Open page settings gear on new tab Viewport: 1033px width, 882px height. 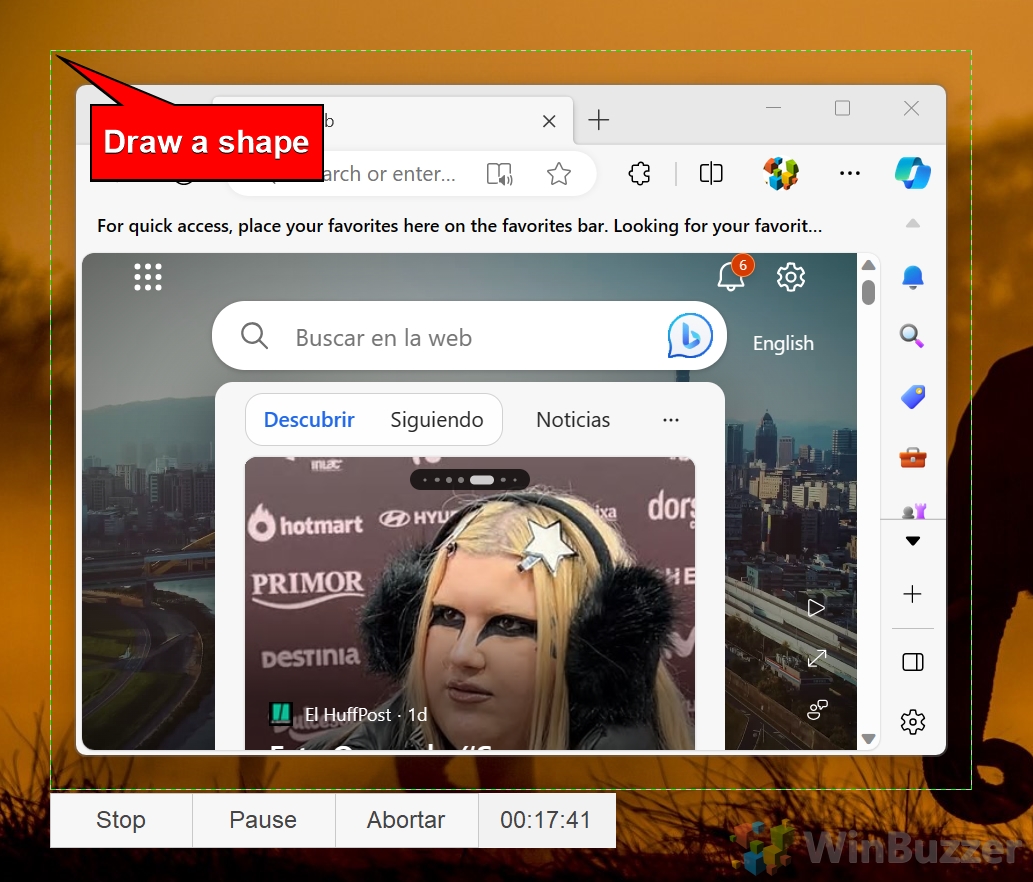(791, 277)
